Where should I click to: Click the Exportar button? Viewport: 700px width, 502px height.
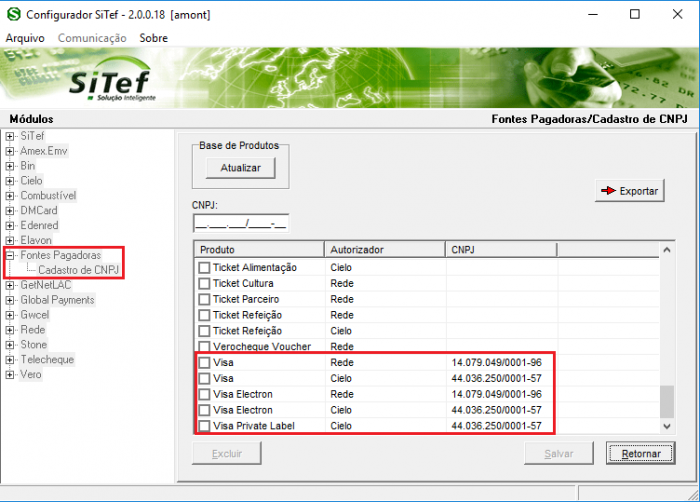click(630, 191)
